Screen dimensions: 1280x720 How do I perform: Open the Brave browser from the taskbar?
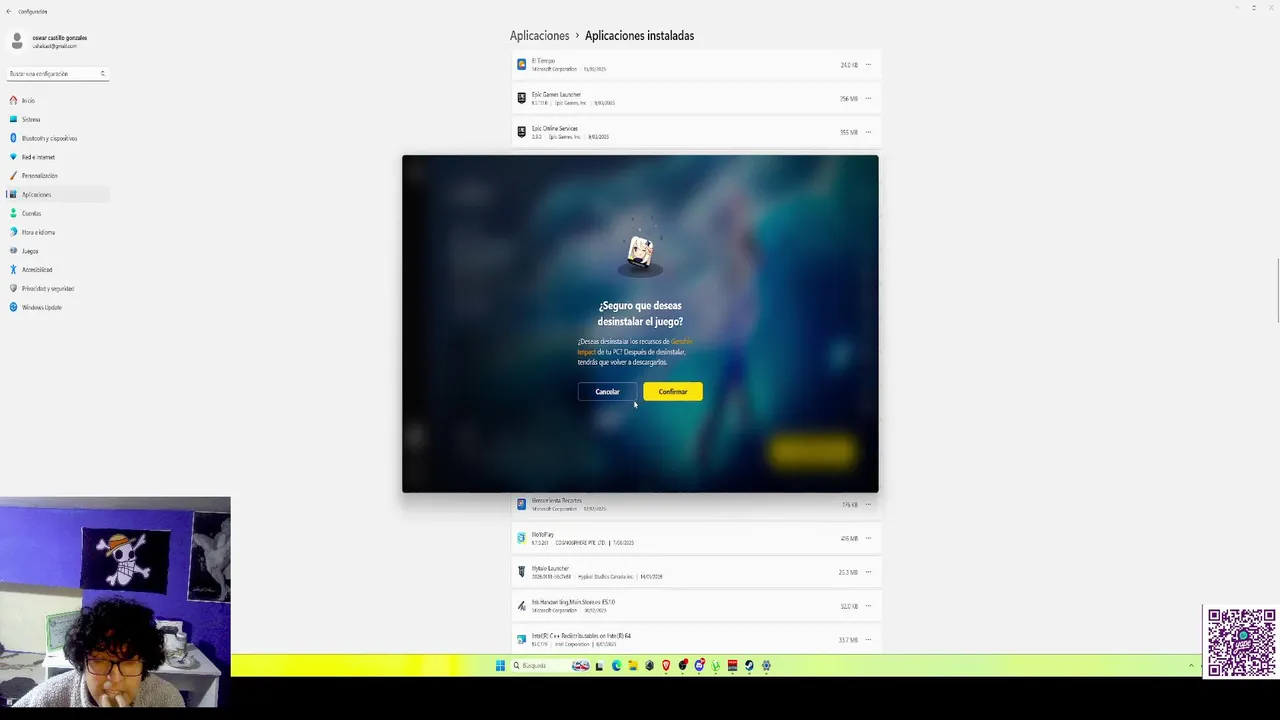click(x=666, y=665)
